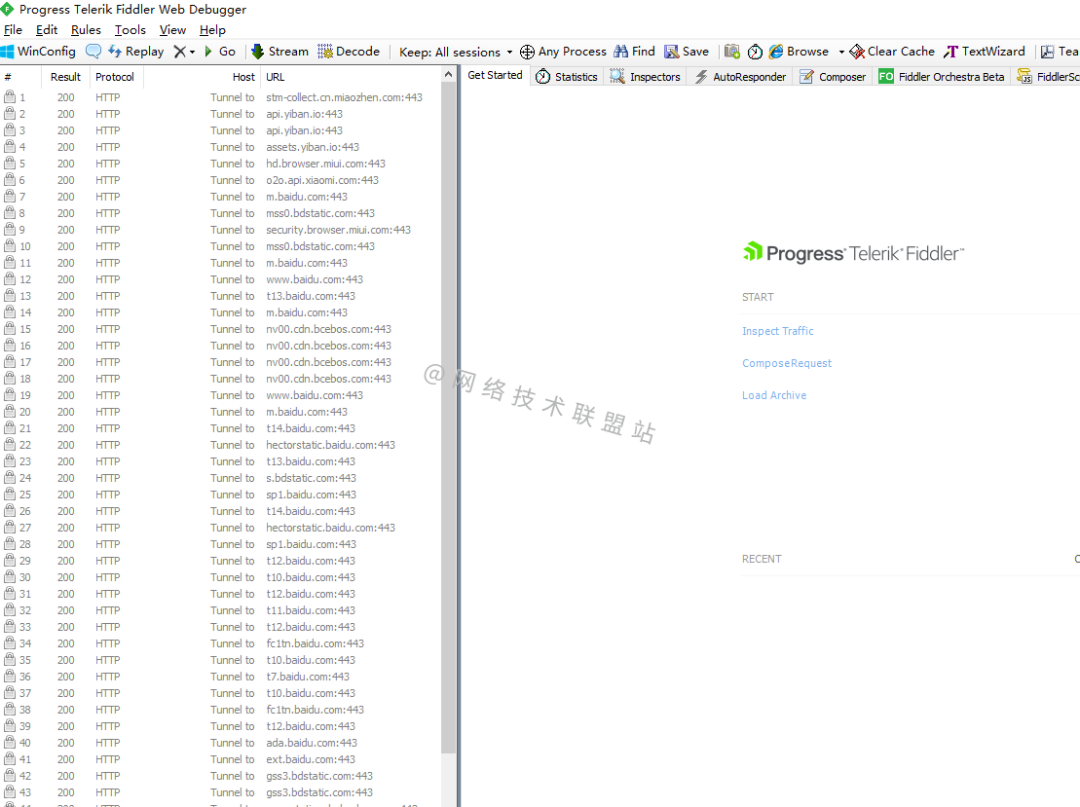Click lock icon of session 43

coord(10,791)
